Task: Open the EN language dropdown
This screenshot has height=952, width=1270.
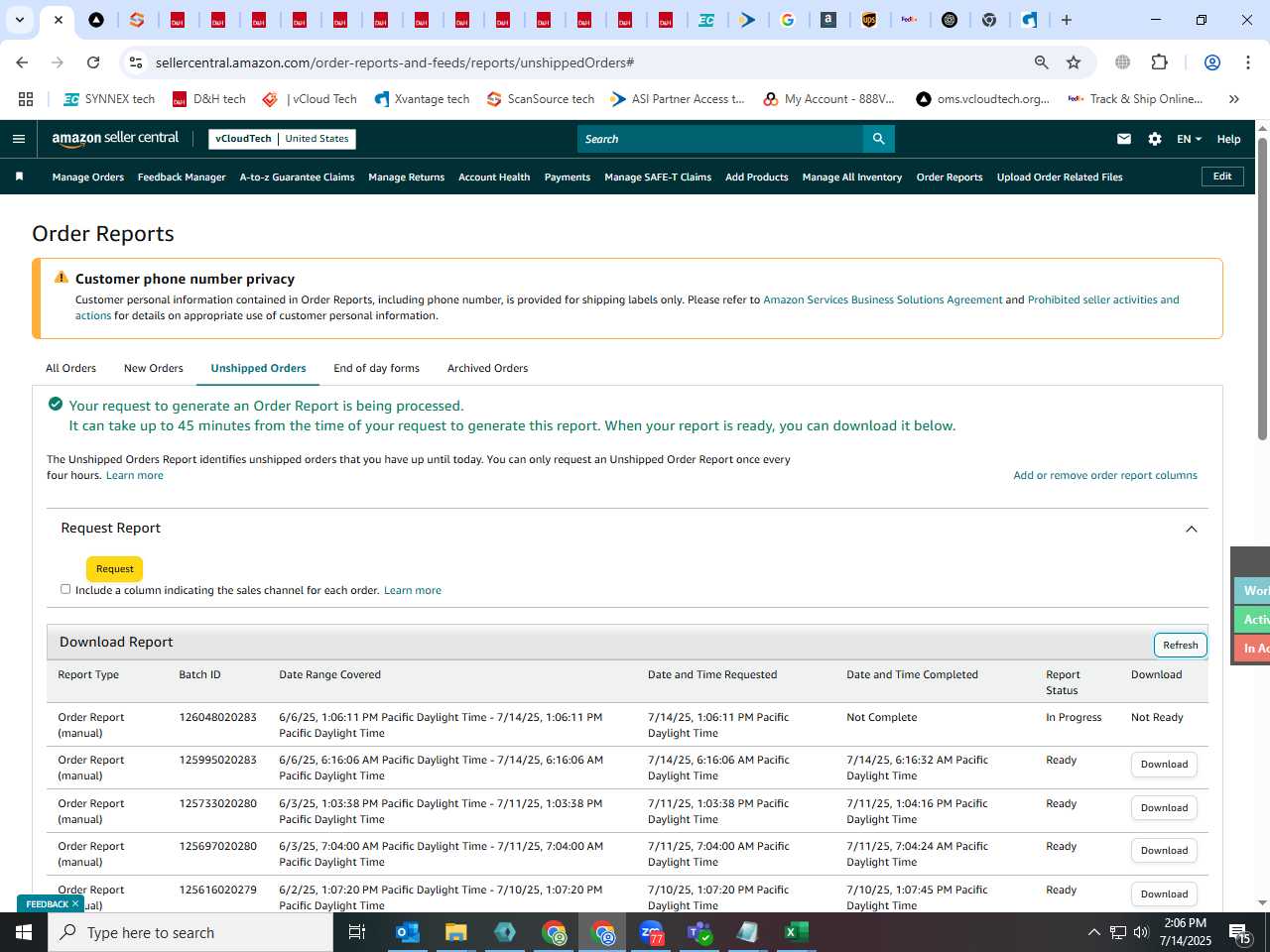Action: pos(1189,139)
